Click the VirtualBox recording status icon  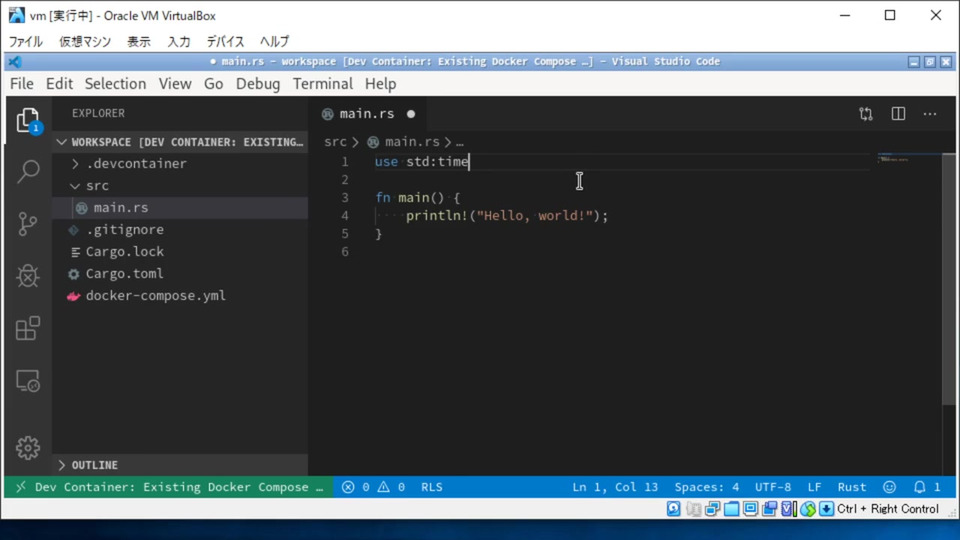pos(769,509)
